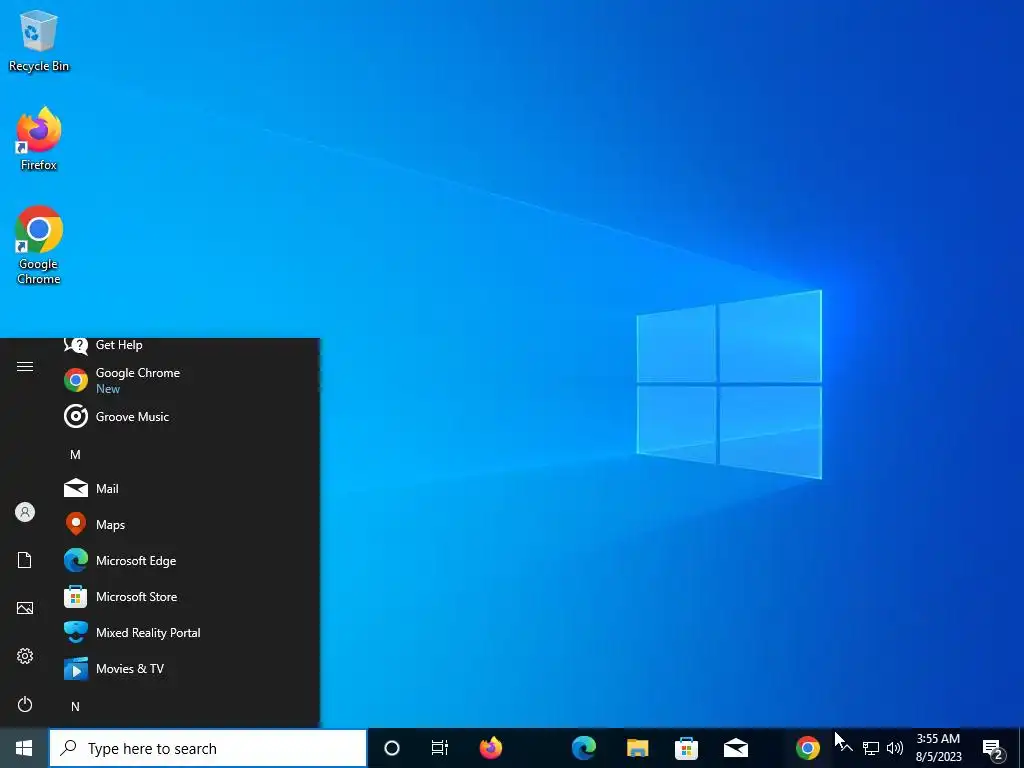Launch Google Chrome from Start menu list
The width and height of the screenshot is (1024, 768).
(x=187, y=380)
